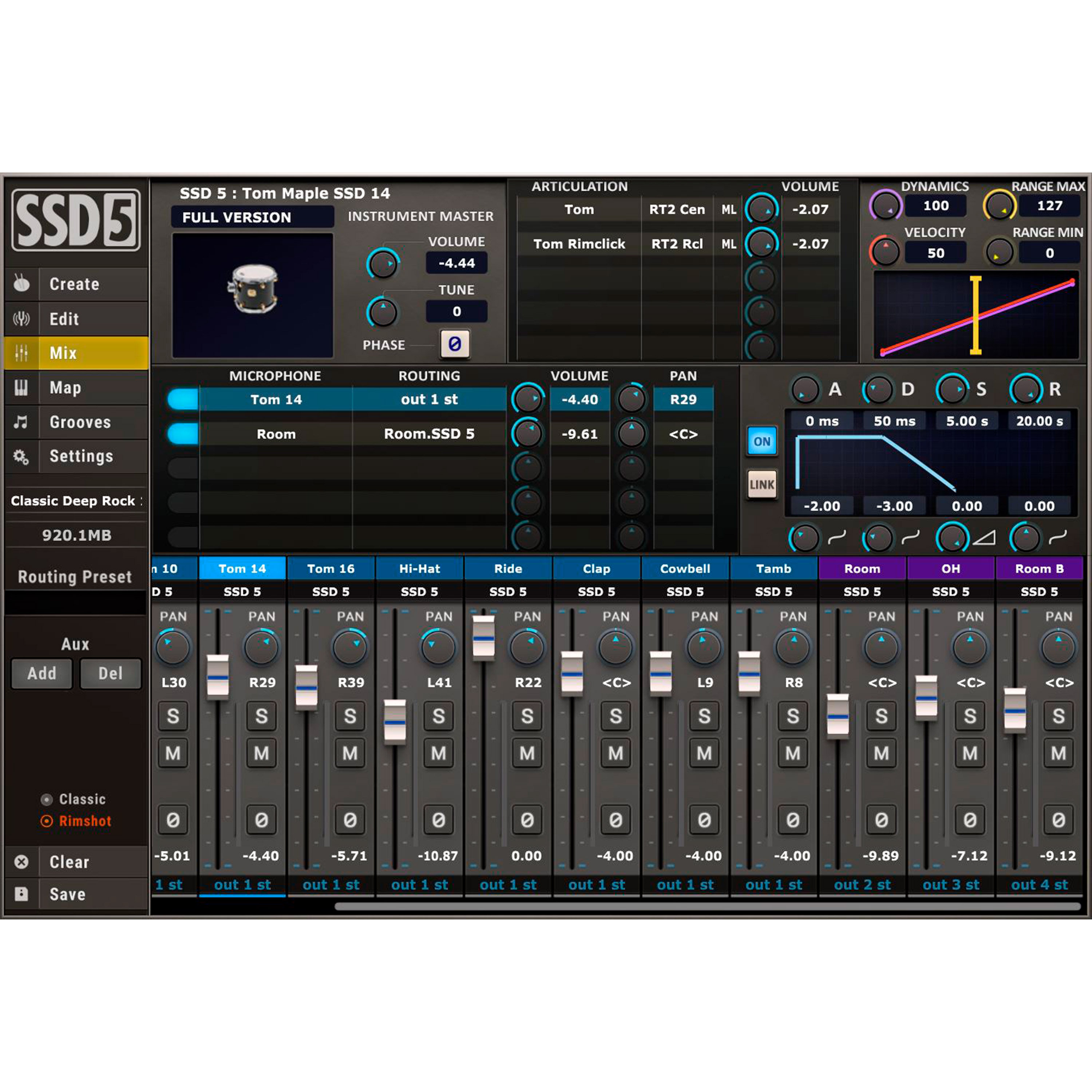Image resolution: width=1092 pixels, height=1092 pixels.
Task: Enable the Rimshot radio option
Action: (x=47, y=821)
